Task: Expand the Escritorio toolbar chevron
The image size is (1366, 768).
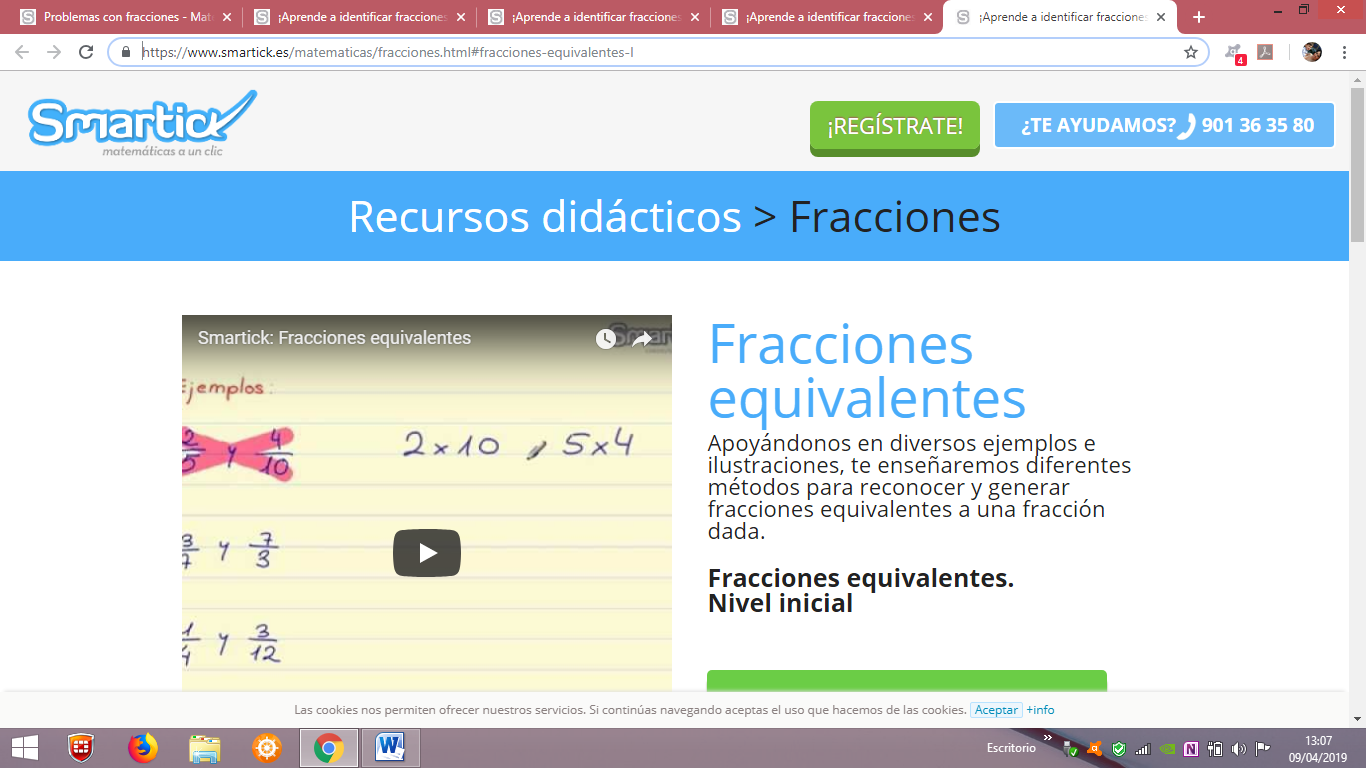Action: [x=1047, y=738]
